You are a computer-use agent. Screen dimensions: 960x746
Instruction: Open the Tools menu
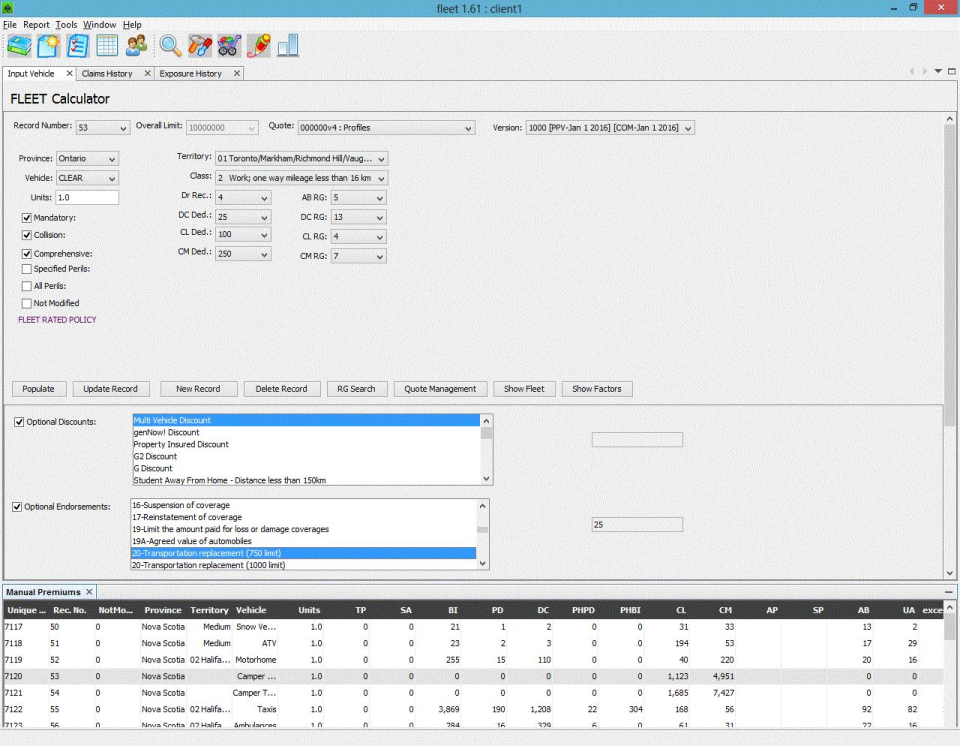(x=66, y=24)
